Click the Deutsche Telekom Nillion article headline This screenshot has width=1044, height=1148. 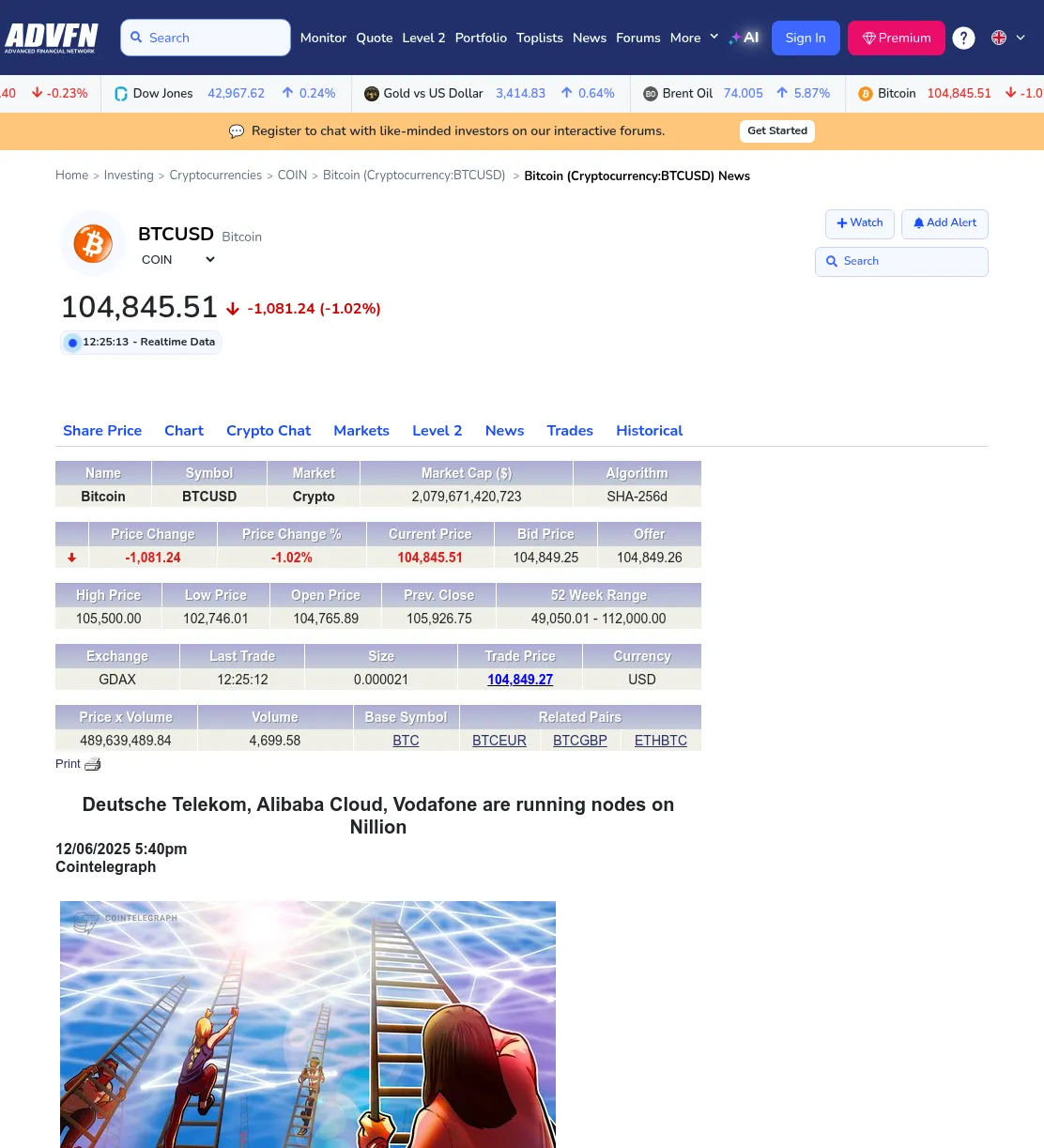378,816
